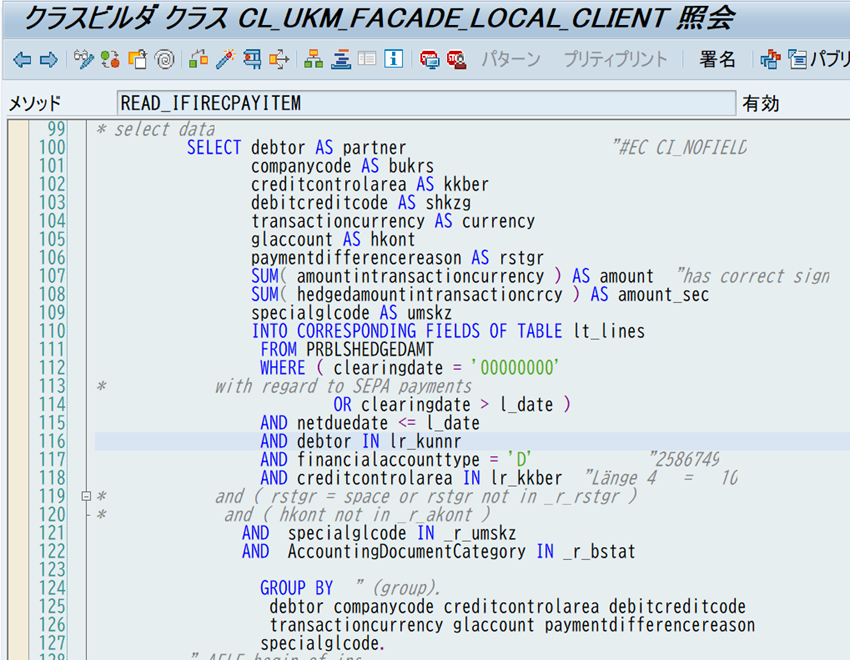The width and height of the screenshot is (850, 660).
Task: Click 'paymentdifferencereason' on line 106
Action: pyautogui.click(x=356, y=257)
